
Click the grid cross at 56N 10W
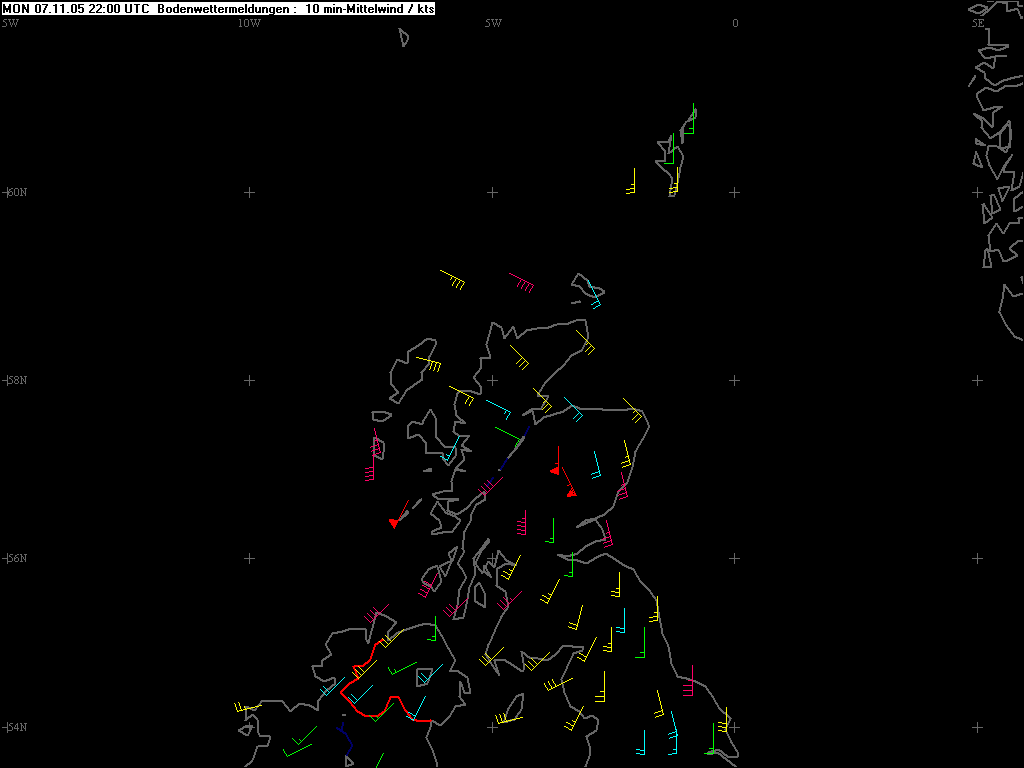(x=250, y=558)
